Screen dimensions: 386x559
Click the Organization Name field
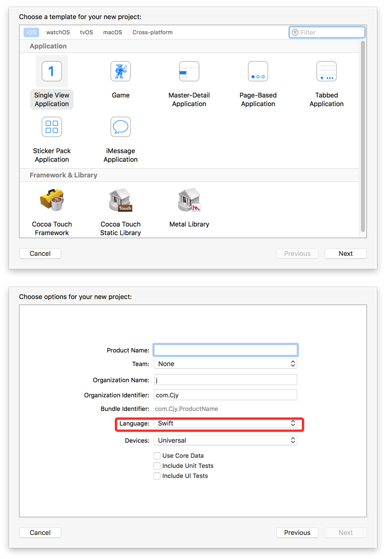226,380
